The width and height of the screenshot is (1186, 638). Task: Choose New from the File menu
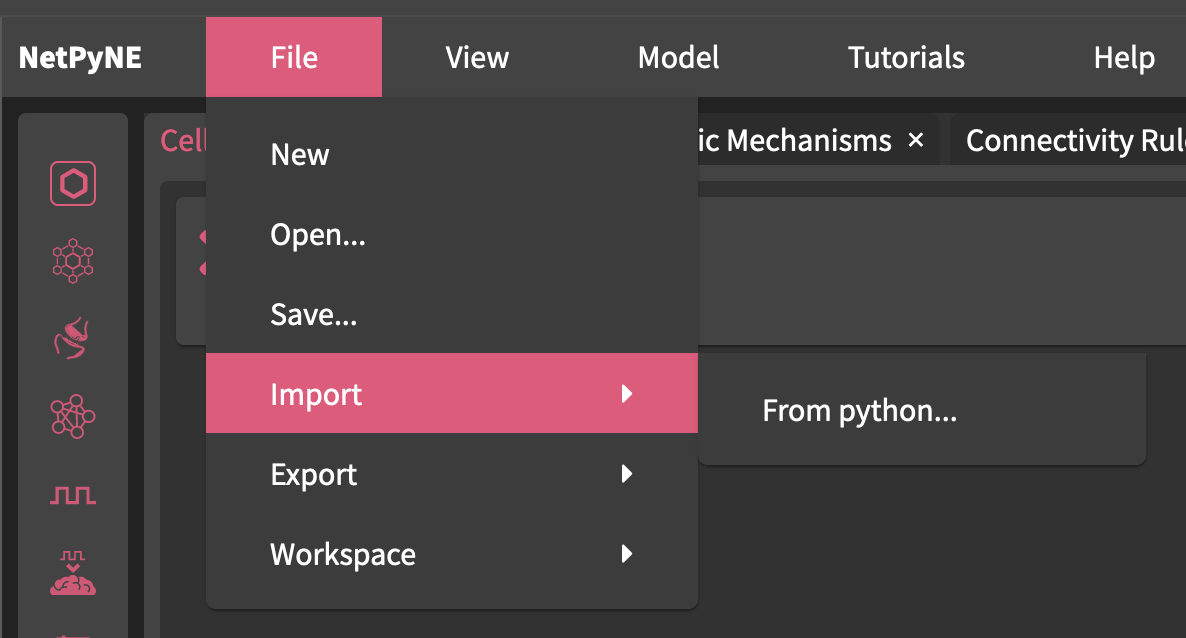(x=300, y=155)
